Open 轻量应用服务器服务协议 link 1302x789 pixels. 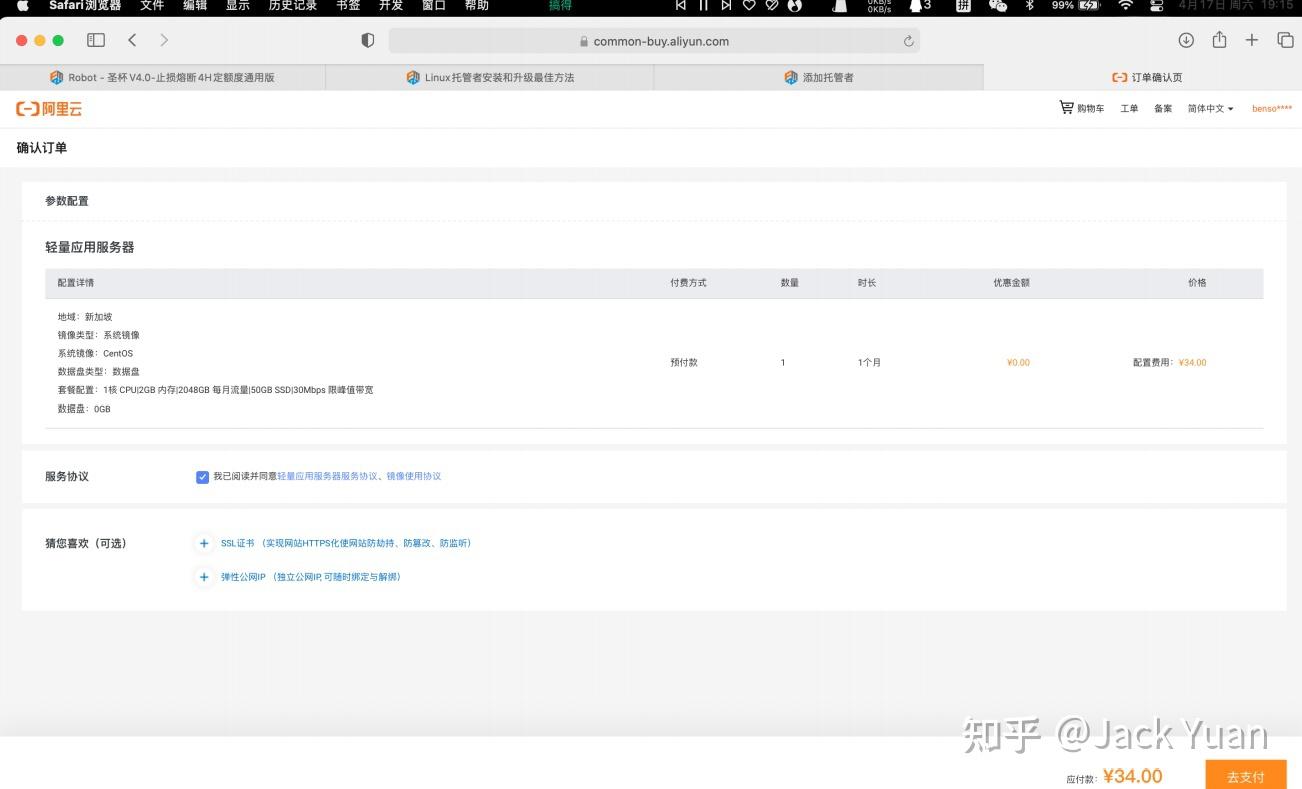coord(327,476)
